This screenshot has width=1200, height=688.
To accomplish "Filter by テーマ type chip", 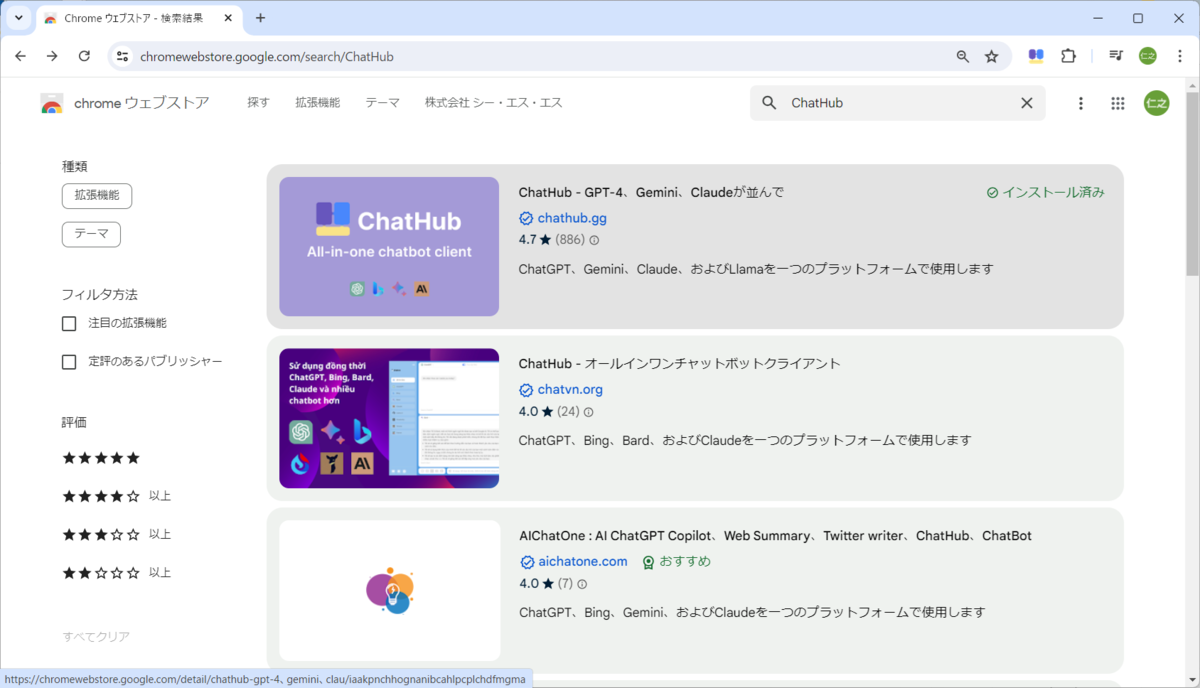I will [91, 234].
